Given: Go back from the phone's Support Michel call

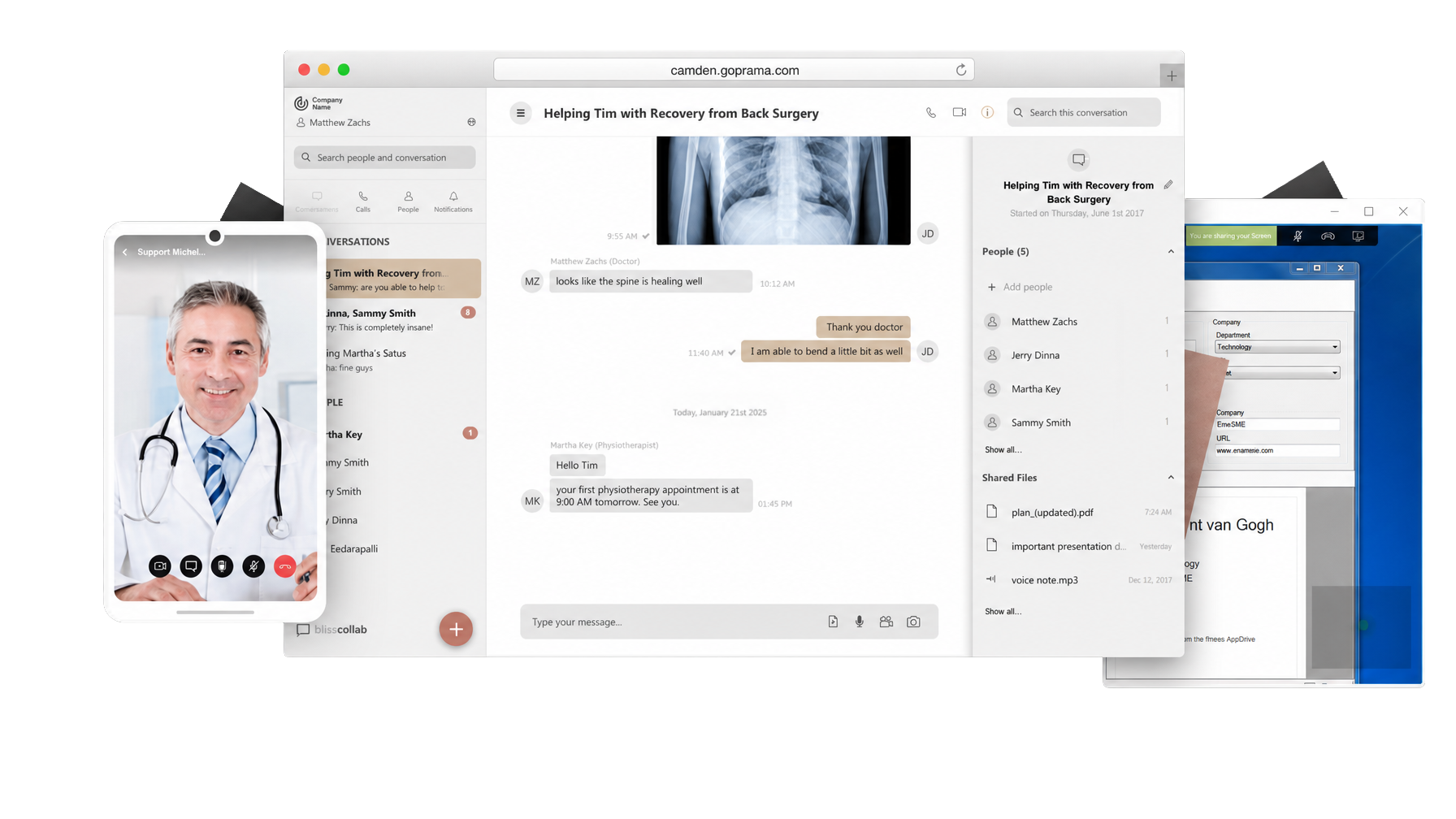Looking at the screenshot, I should [125, 253].
